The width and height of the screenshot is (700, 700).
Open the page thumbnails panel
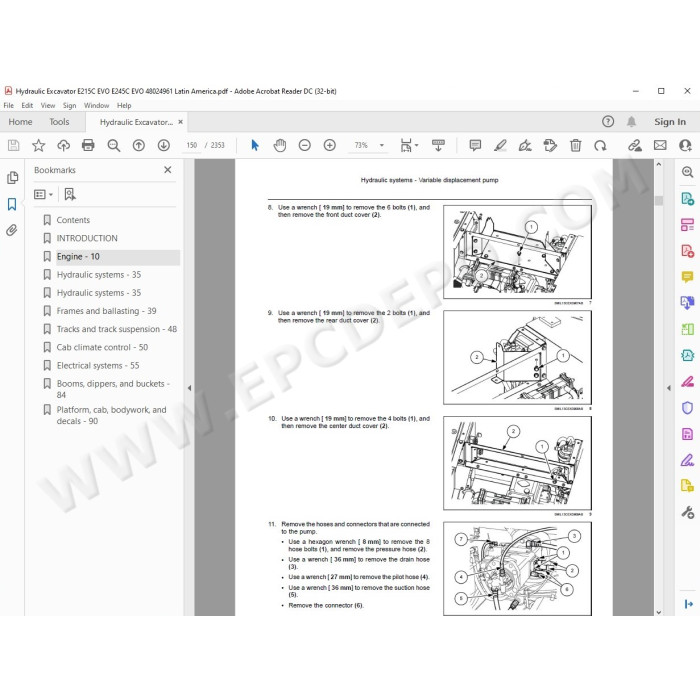[12, 178]
